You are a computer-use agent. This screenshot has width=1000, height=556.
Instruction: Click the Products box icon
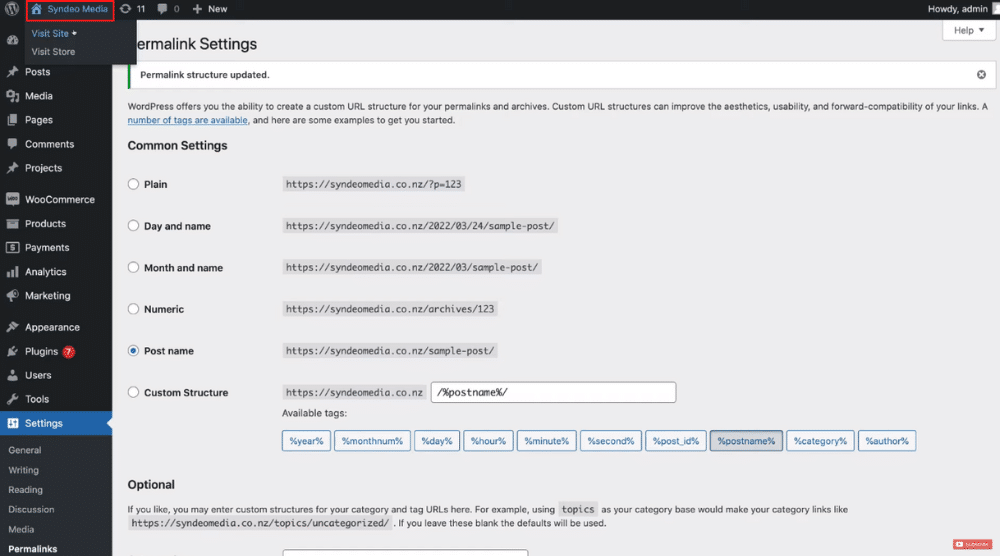(x=12, y=224)
